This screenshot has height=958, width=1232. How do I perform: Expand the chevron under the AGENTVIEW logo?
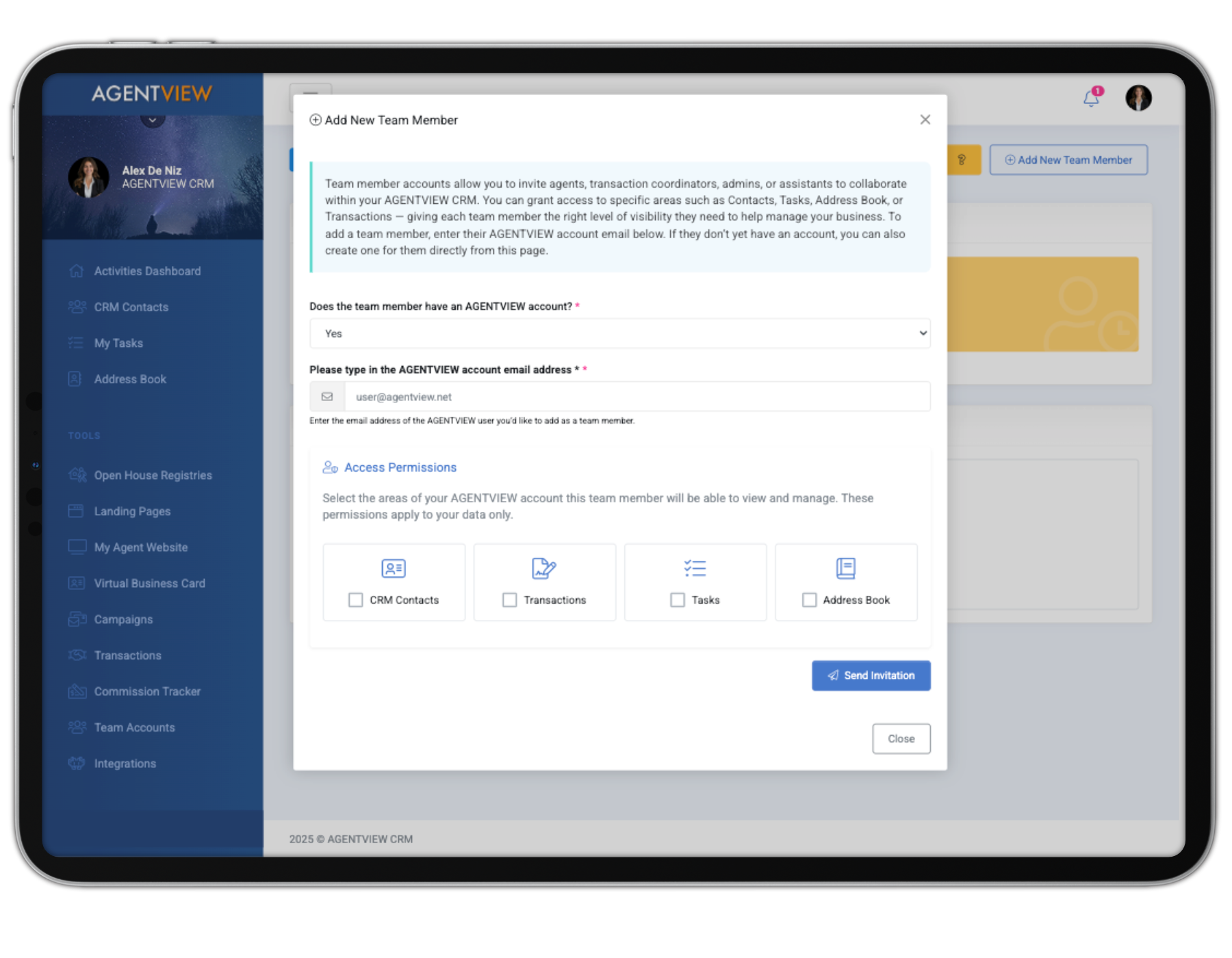pyautogui.click(x=153, y=120)
